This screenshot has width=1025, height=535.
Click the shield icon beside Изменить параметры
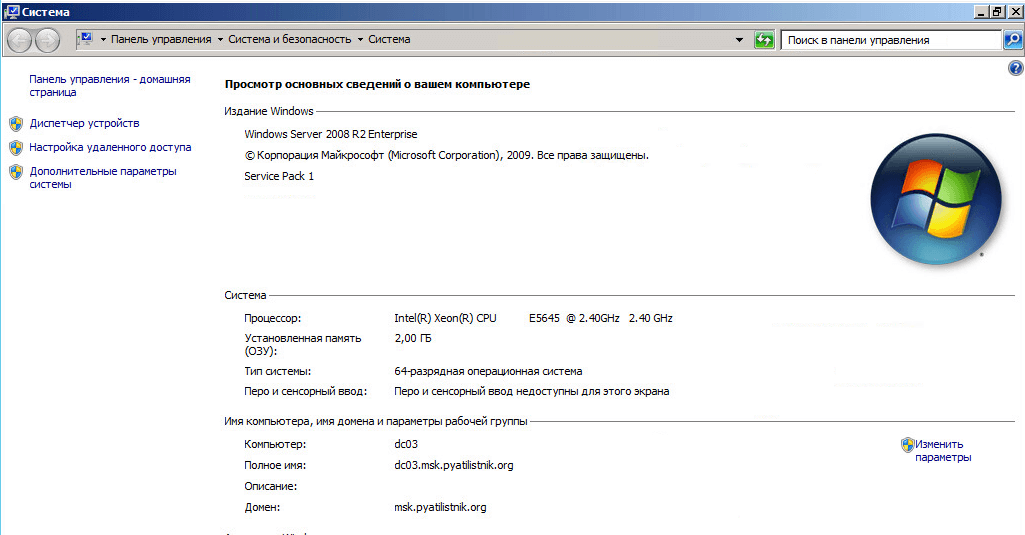907,445
